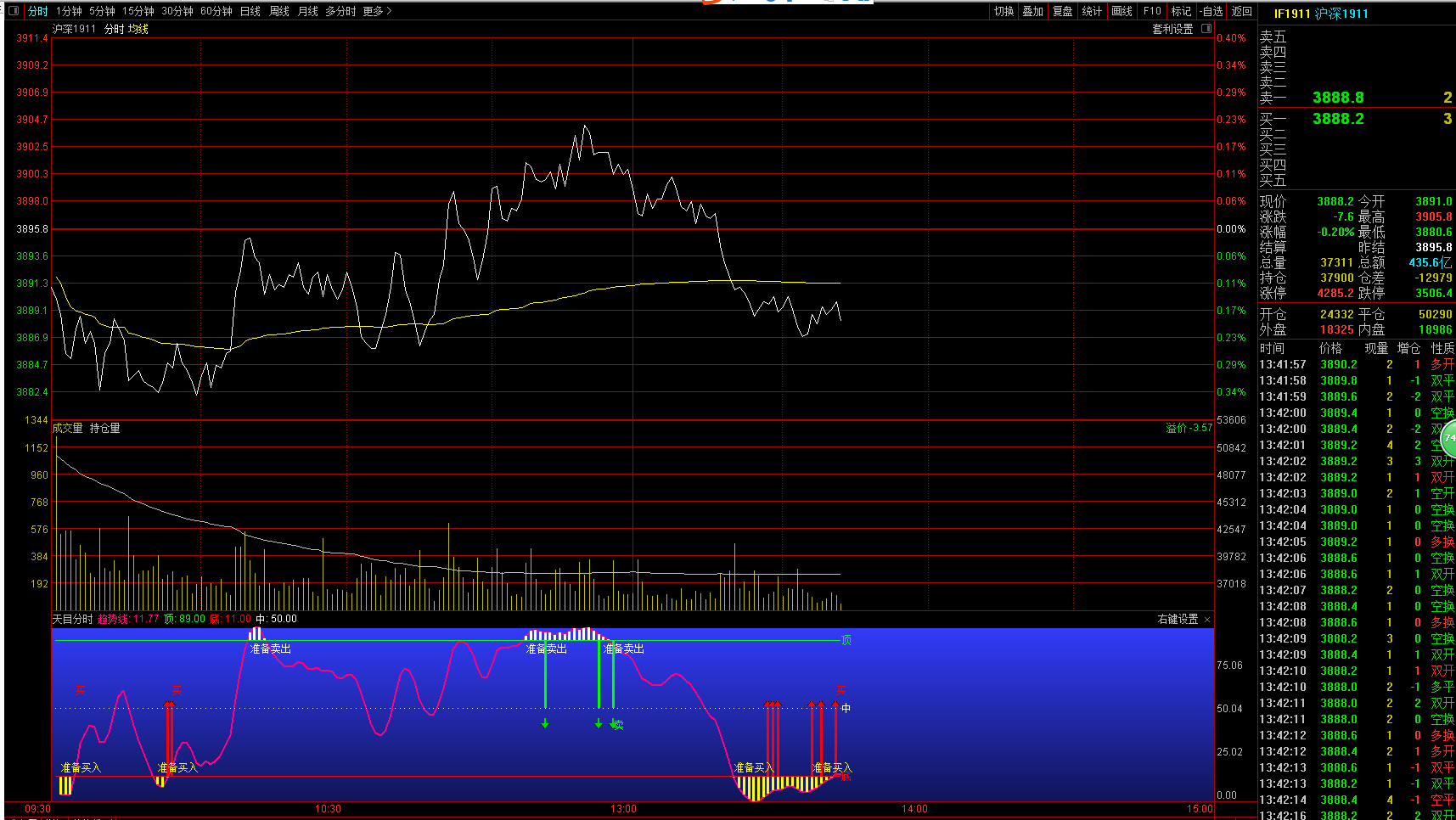Click the 10:30 time axis label
1456x820 pixels.
coord(328,809)
